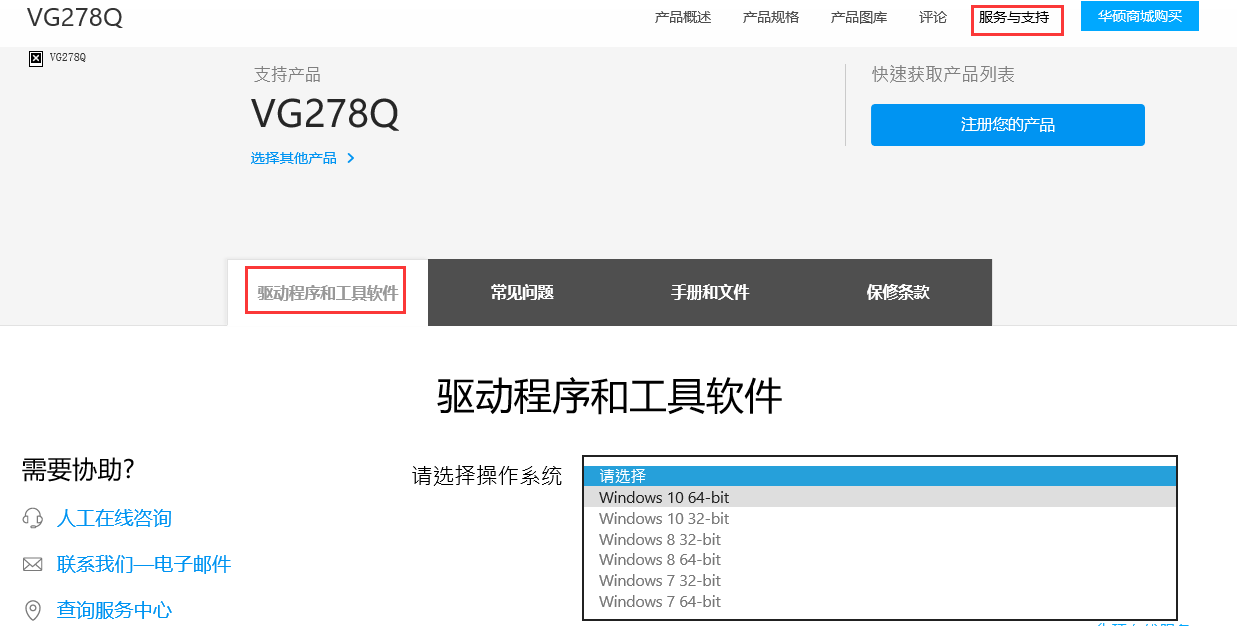This screenshot has width=1237, height=626.
Task: Open the 产品图库 navigation item
Action: tap(859, 17)
